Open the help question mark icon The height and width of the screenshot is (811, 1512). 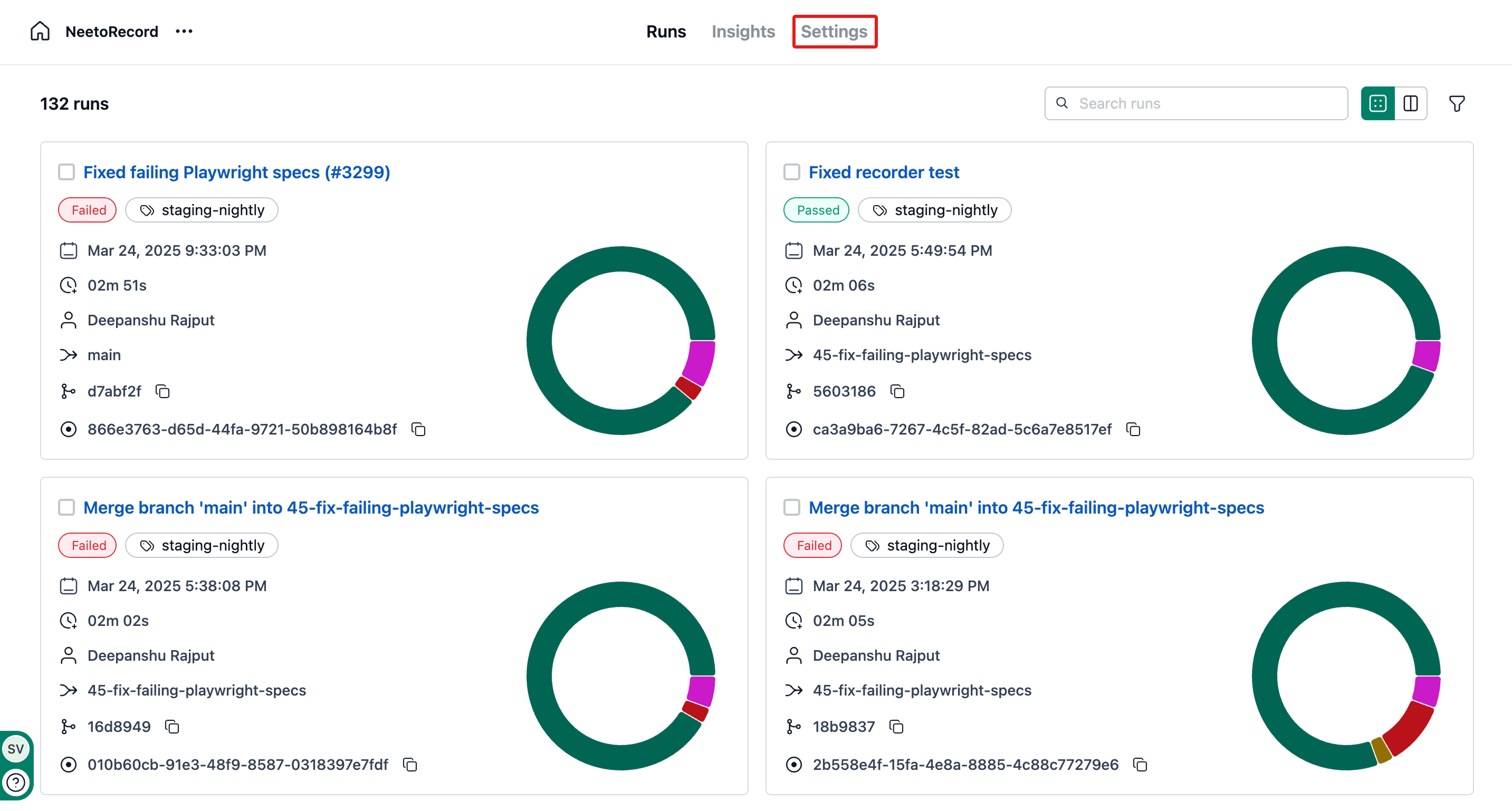16,782
